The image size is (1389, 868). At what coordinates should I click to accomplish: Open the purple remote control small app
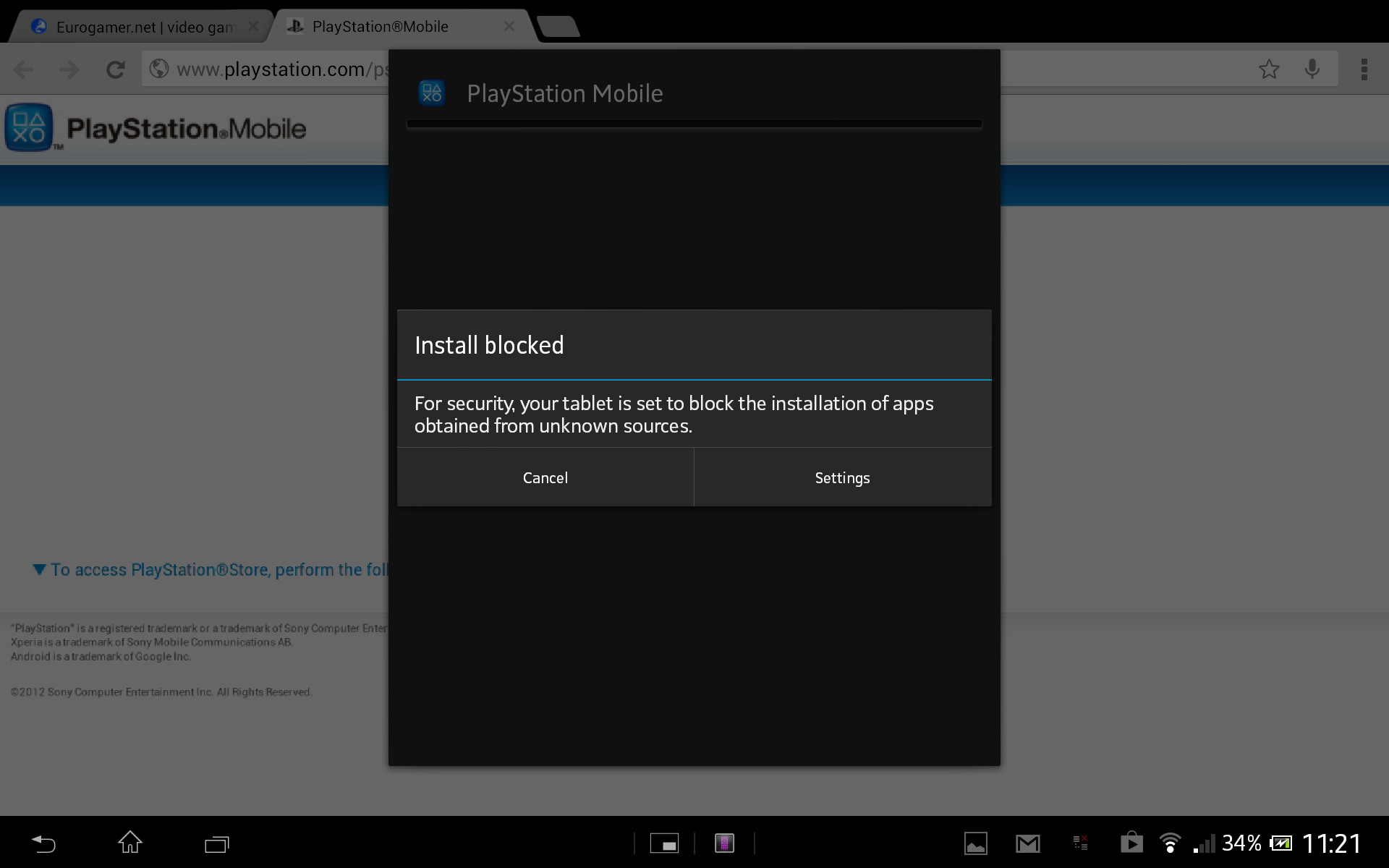click(x=724, y=843)
